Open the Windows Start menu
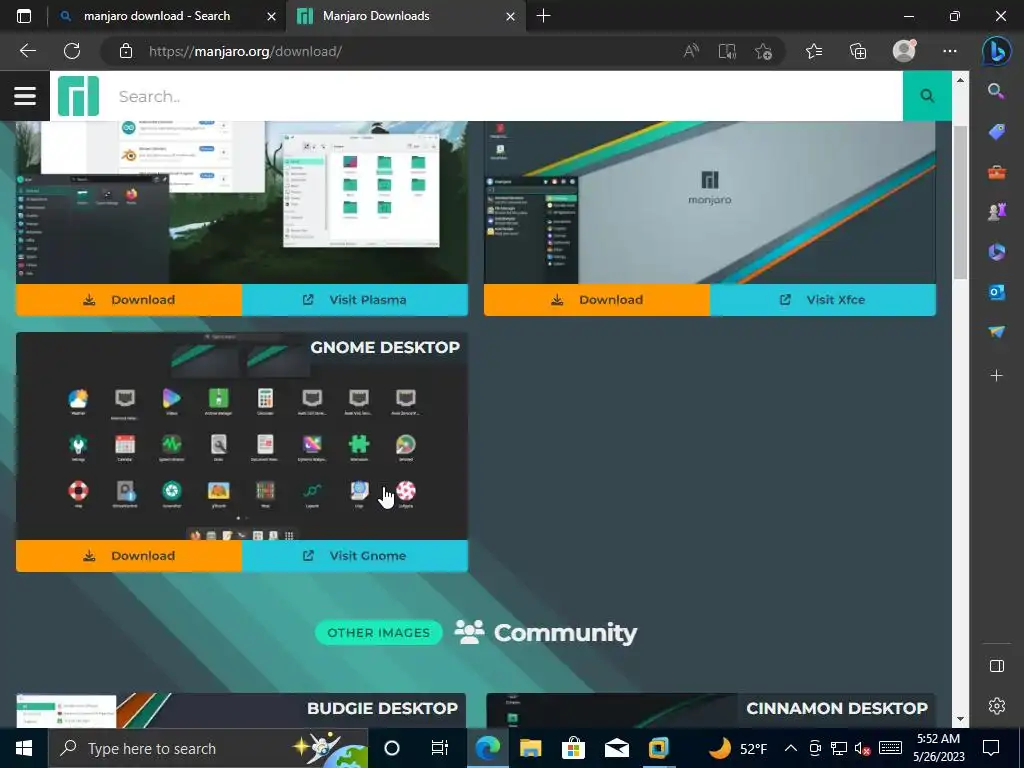Screen dimensions: 1024x768 click(x=24, y=748)
